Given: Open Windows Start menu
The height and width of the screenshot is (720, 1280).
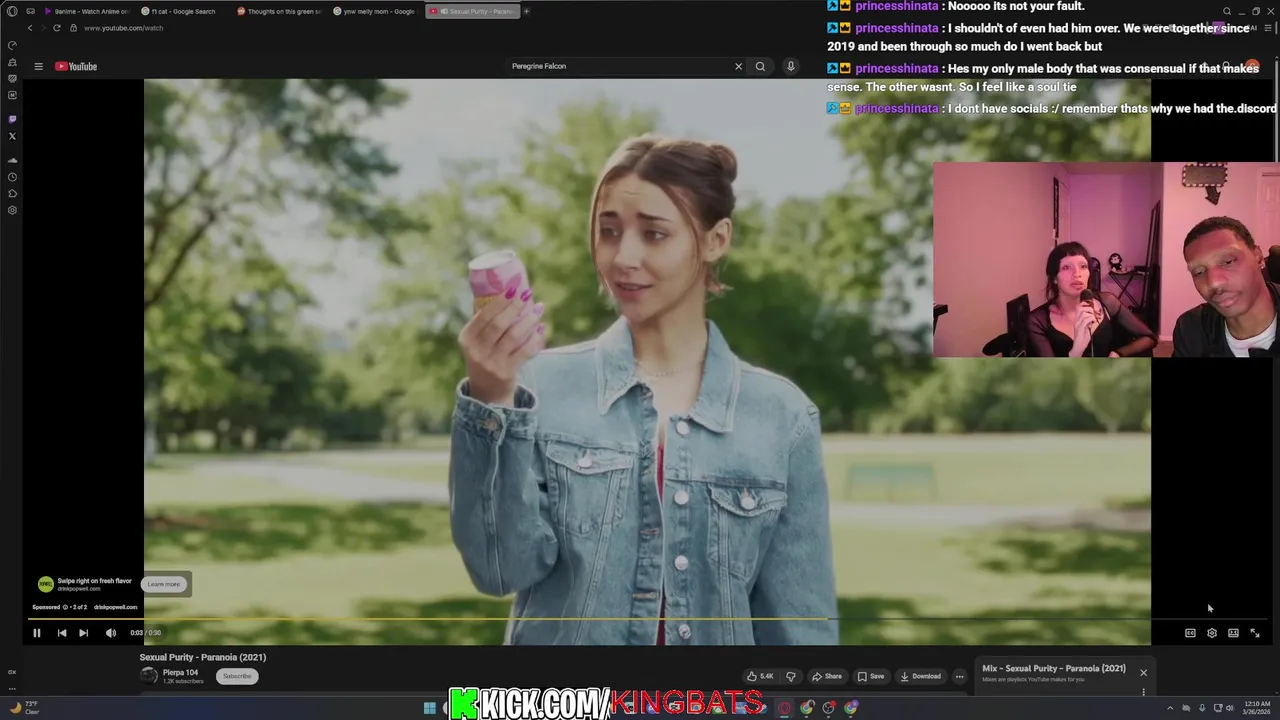Looking at the screenshot, I should (x=429, y=708).
